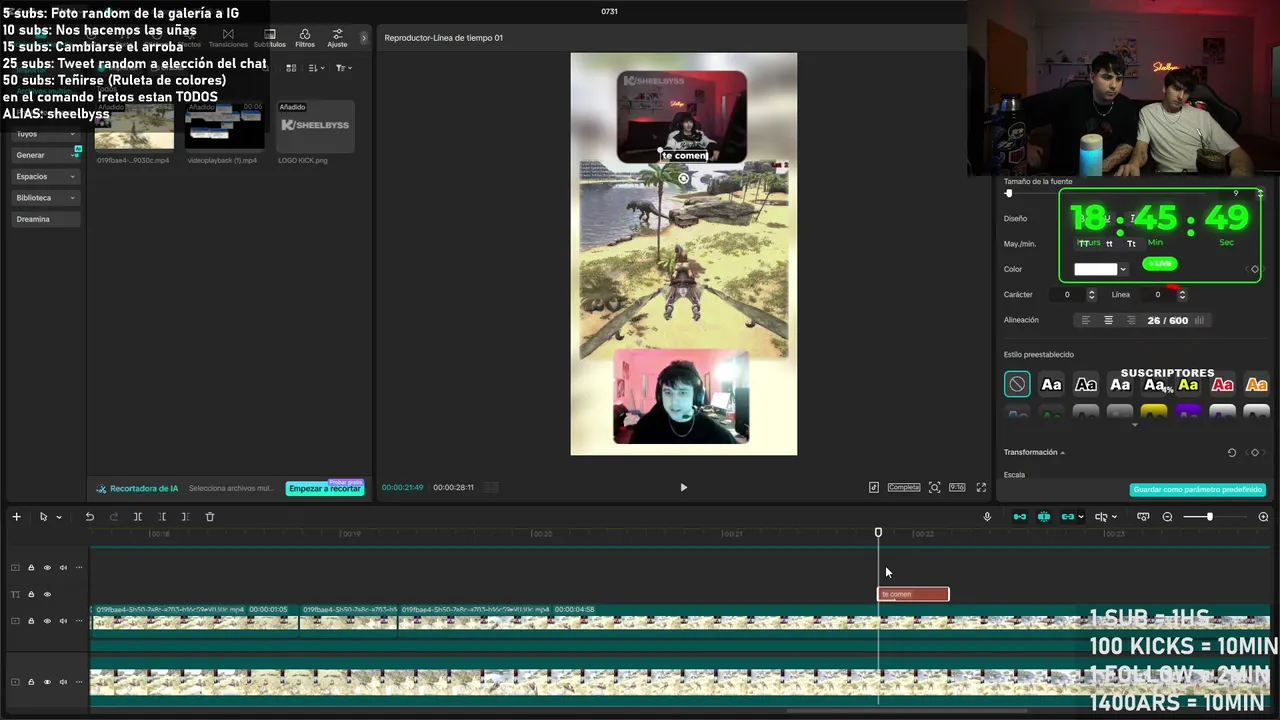The width and height of the screenshot is (1280, 720).
Task: Mute the bottom main video track
Action: (x=63, y=682)
